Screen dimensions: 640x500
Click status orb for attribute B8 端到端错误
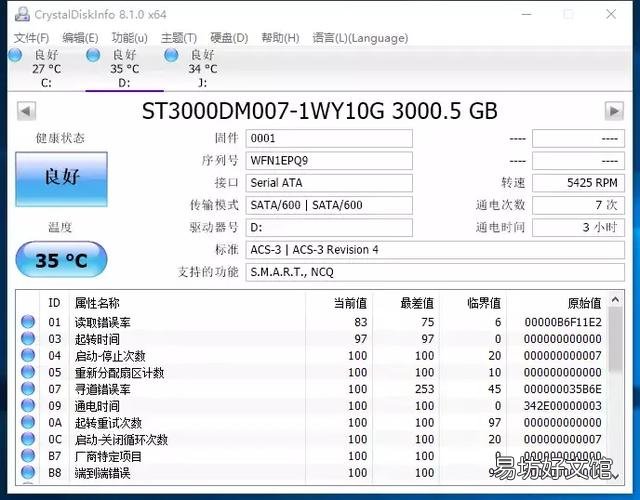pos(28,472)
